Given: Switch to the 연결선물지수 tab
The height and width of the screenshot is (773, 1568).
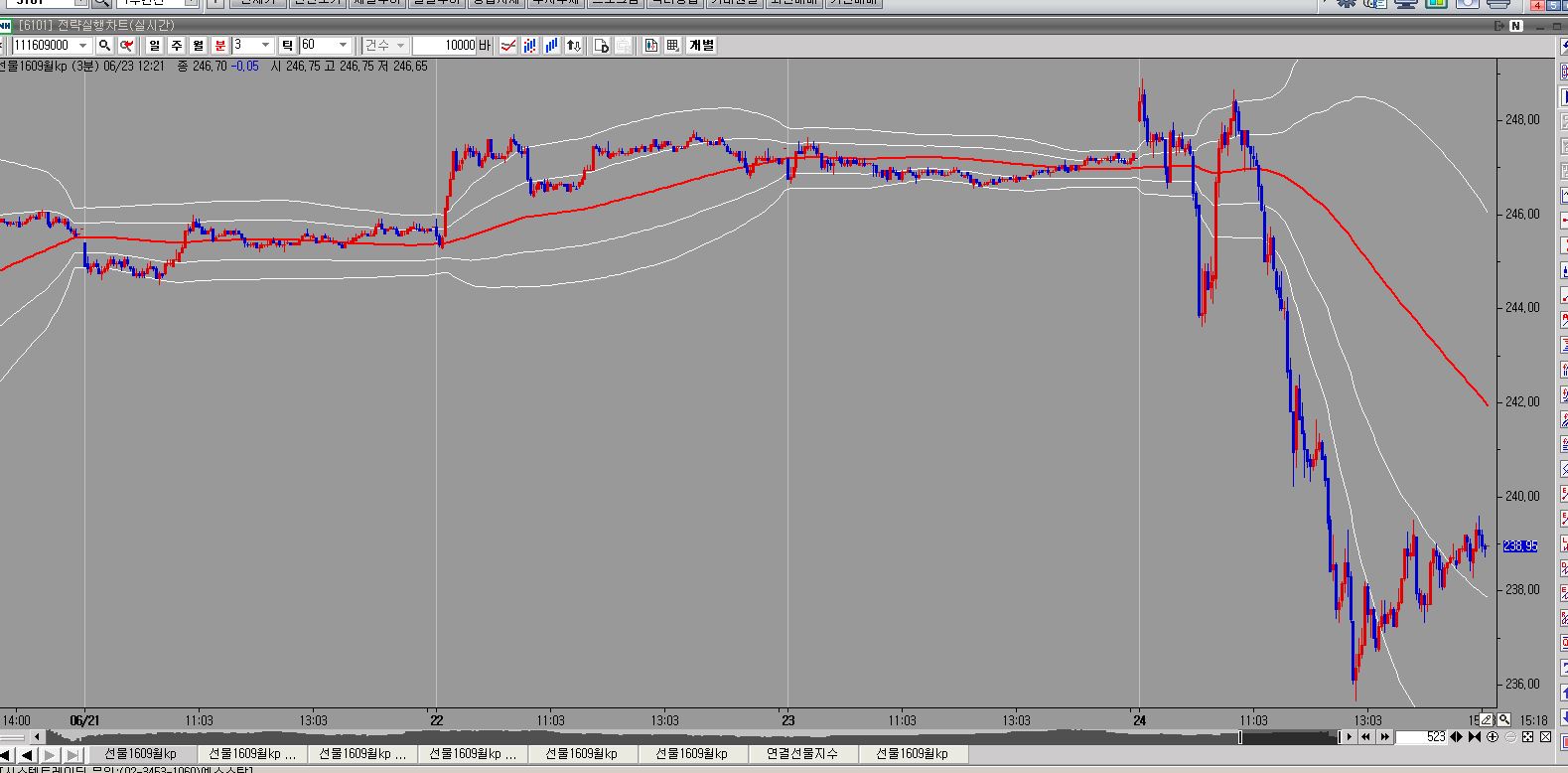Looking at the screenshot, I should (x=803, y=754).
